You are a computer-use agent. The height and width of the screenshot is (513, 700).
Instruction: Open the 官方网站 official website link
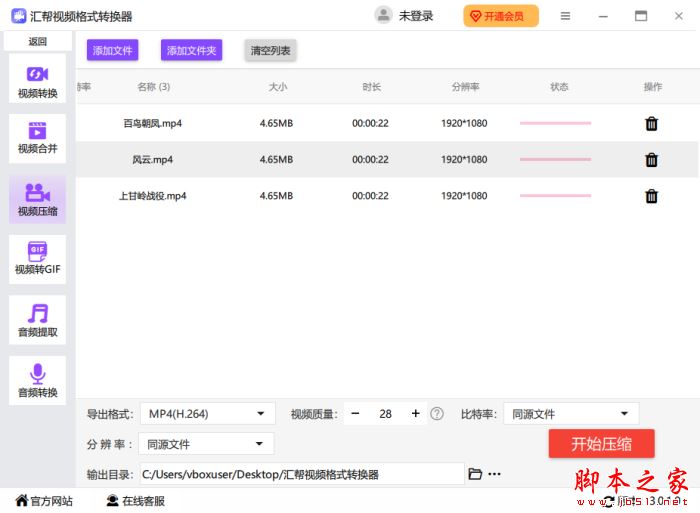click(x=44, y=501)
